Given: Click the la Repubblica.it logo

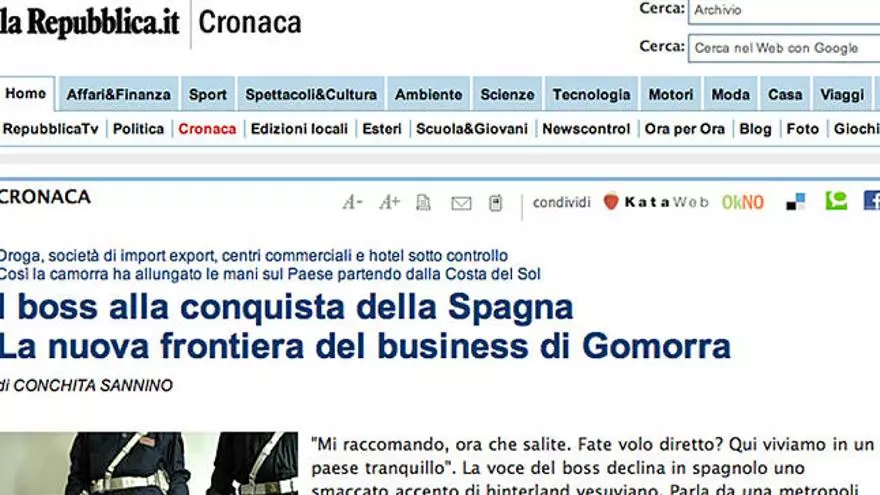Looking at the screenshot, I should [90, 22].
